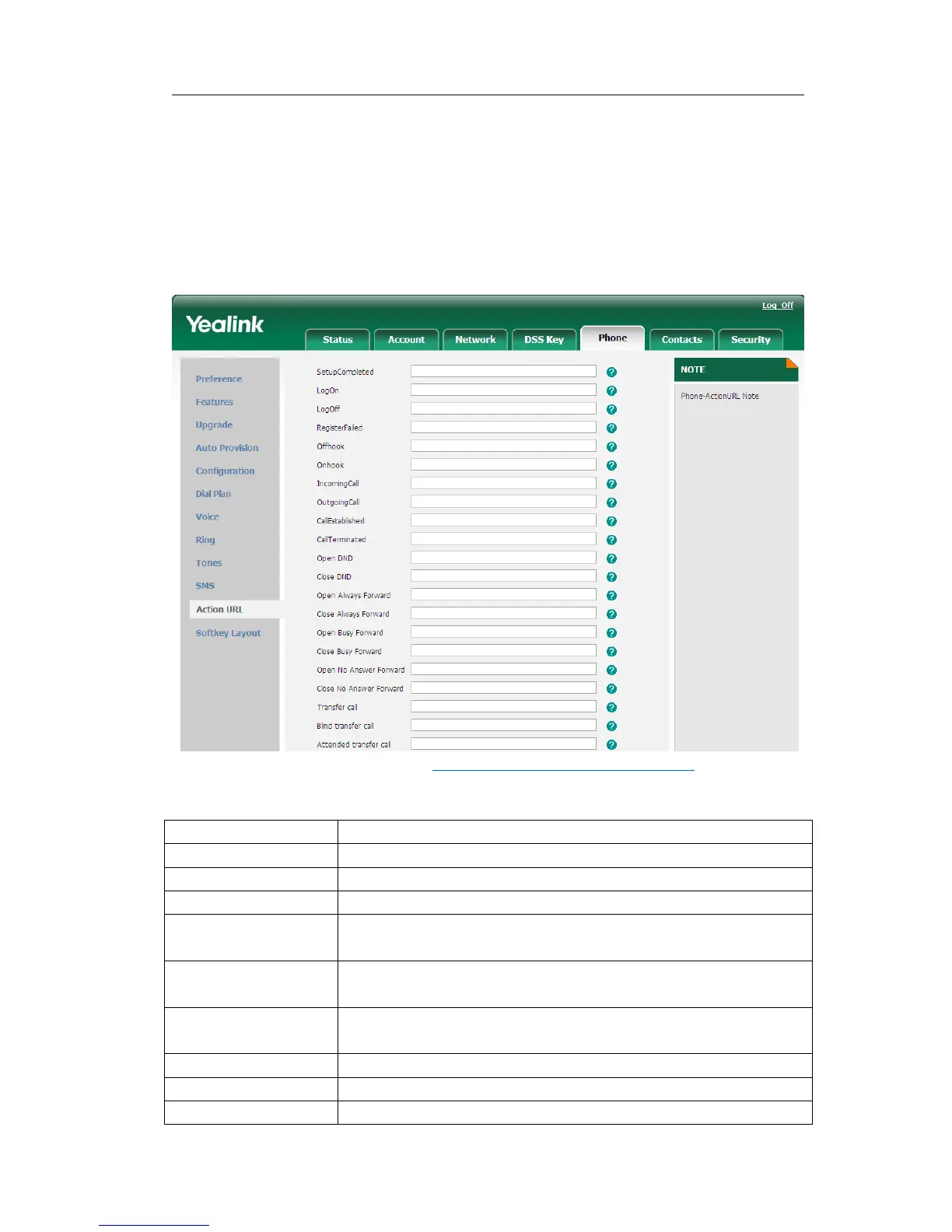
Task: Click Blind transfer call help icon
Action: [611, 726]
